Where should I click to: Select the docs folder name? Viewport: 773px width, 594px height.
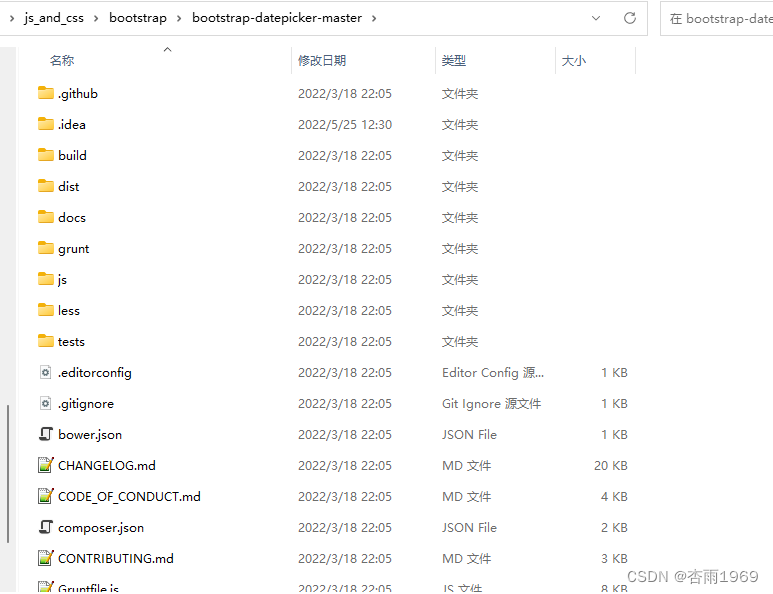[x=72, y=218]
